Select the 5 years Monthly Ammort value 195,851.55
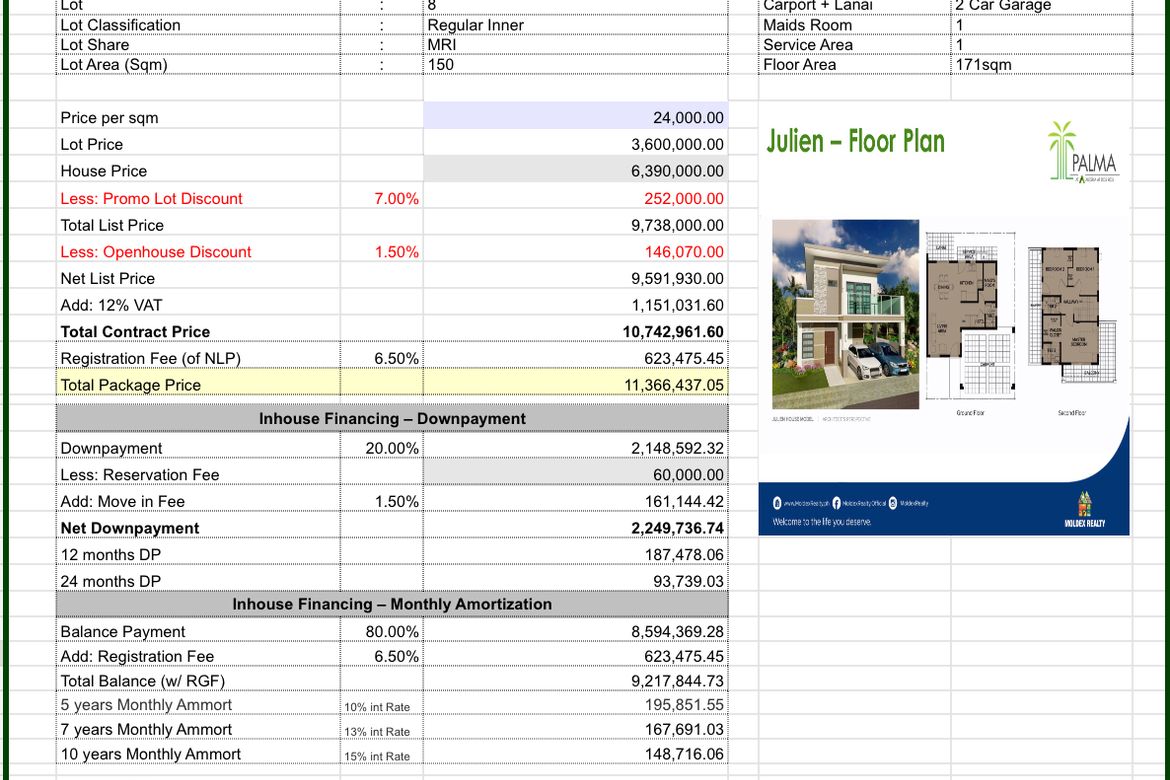This screenshot has height=780, width=1170. (684, 705)
